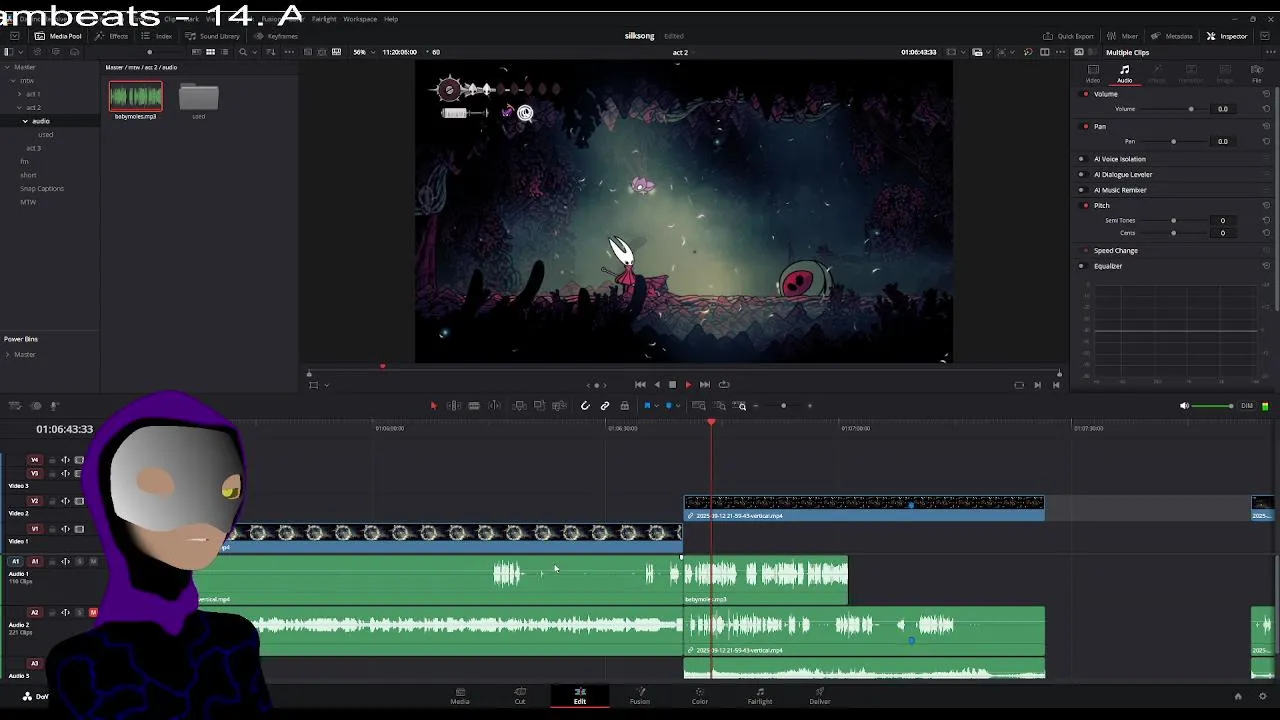Switch media pool to list view
This screenshot has height=720, width=1280.
[224, 52]
